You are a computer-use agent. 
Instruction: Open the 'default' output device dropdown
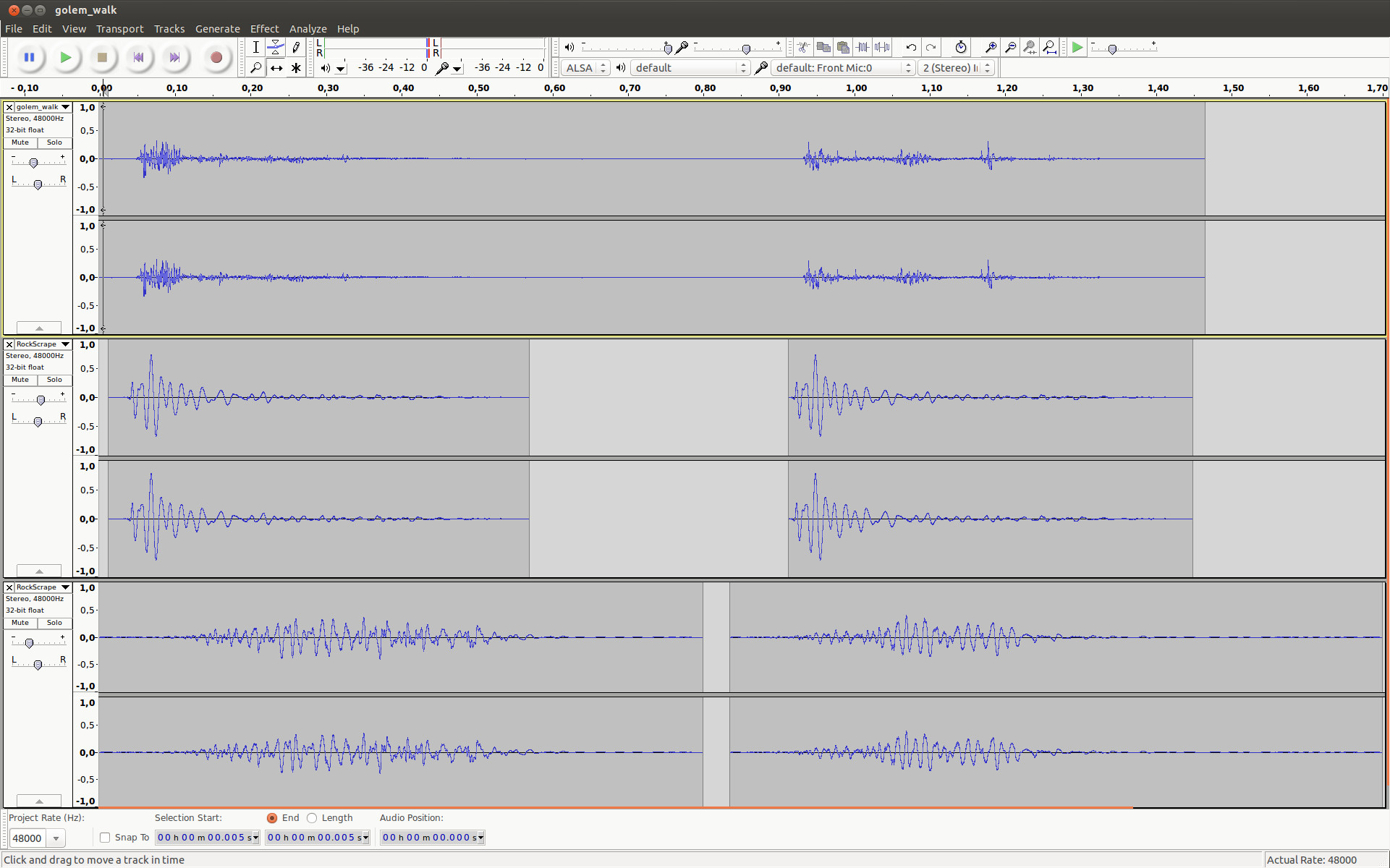690,68
